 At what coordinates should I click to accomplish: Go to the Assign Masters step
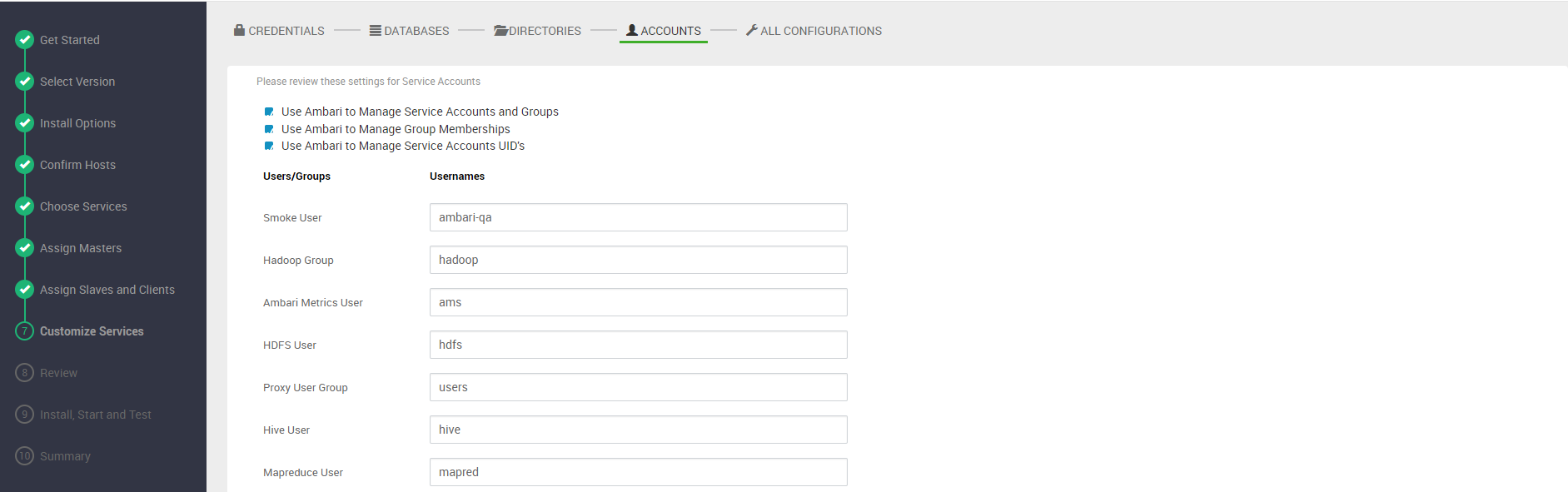pos(81,248)
